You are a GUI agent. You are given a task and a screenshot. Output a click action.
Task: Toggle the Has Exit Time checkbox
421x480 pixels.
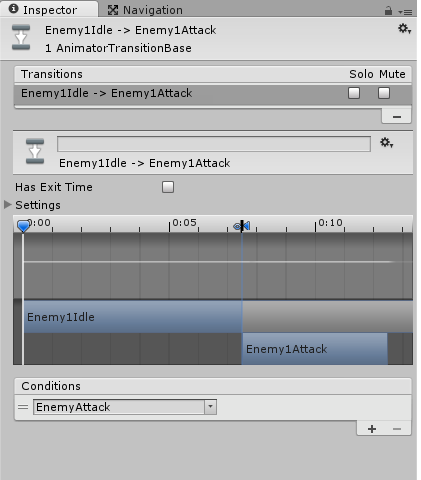tap(168, 187)
